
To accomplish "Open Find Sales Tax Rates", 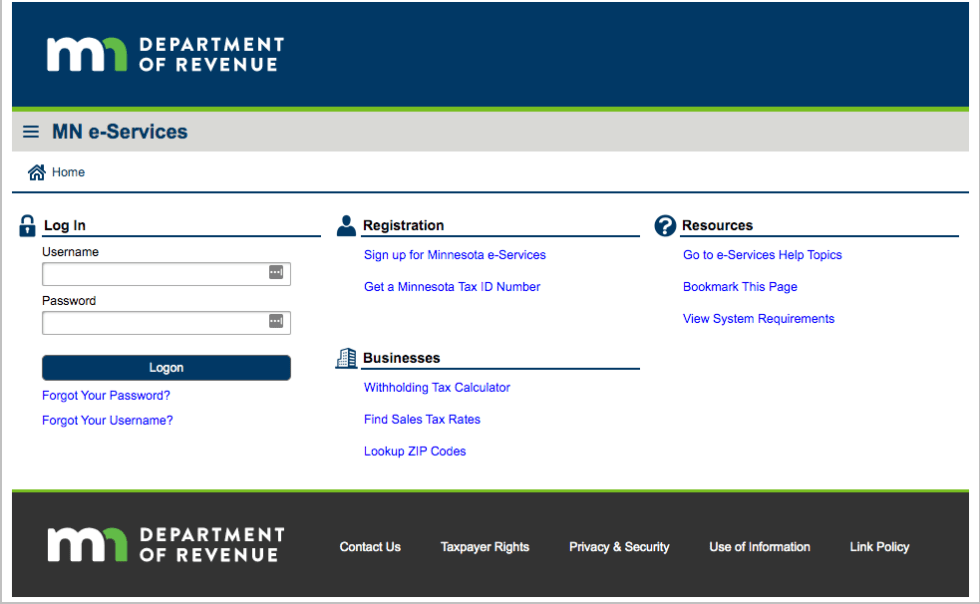I will point(422,419).
